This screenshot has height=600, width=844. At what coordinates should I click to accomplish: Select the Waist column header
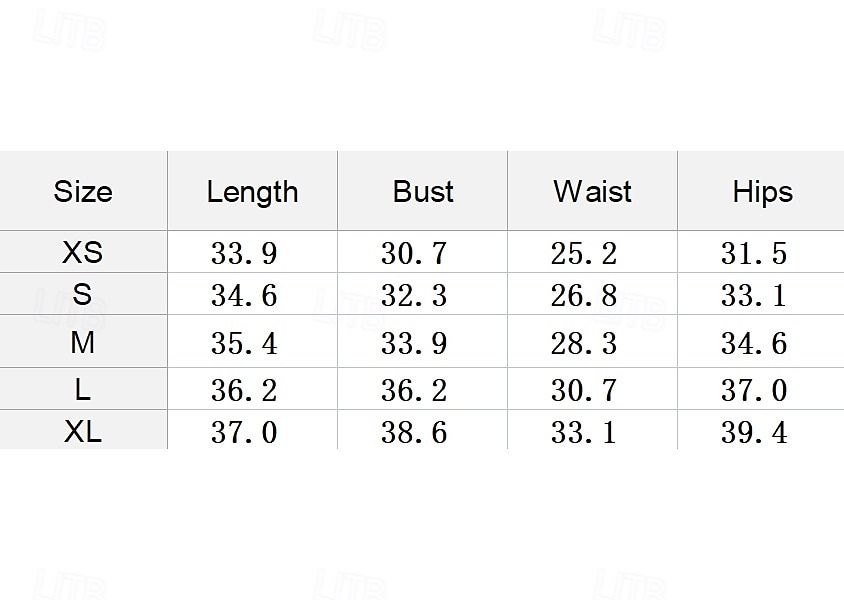[x=592, y=192]
